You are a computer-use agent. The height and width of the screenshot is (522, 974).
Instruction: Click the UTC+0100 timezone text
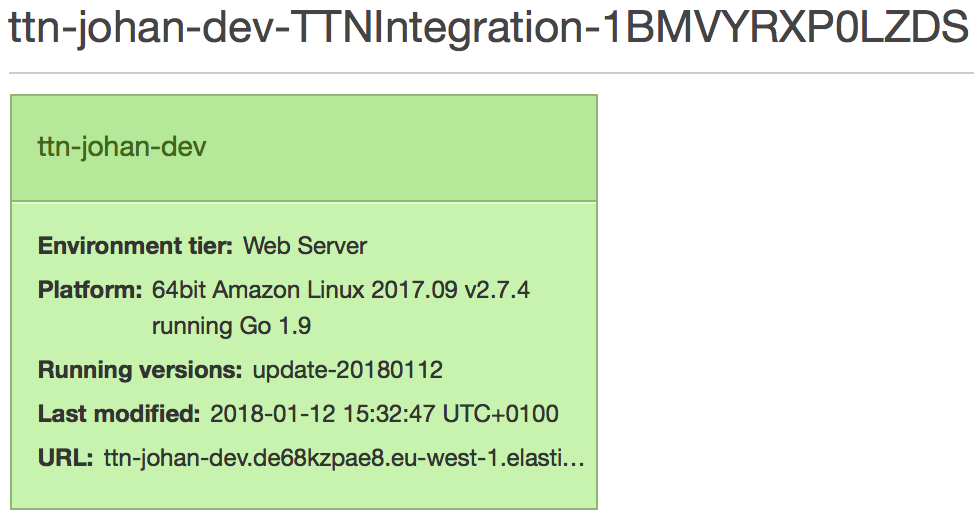pos(501,414)
